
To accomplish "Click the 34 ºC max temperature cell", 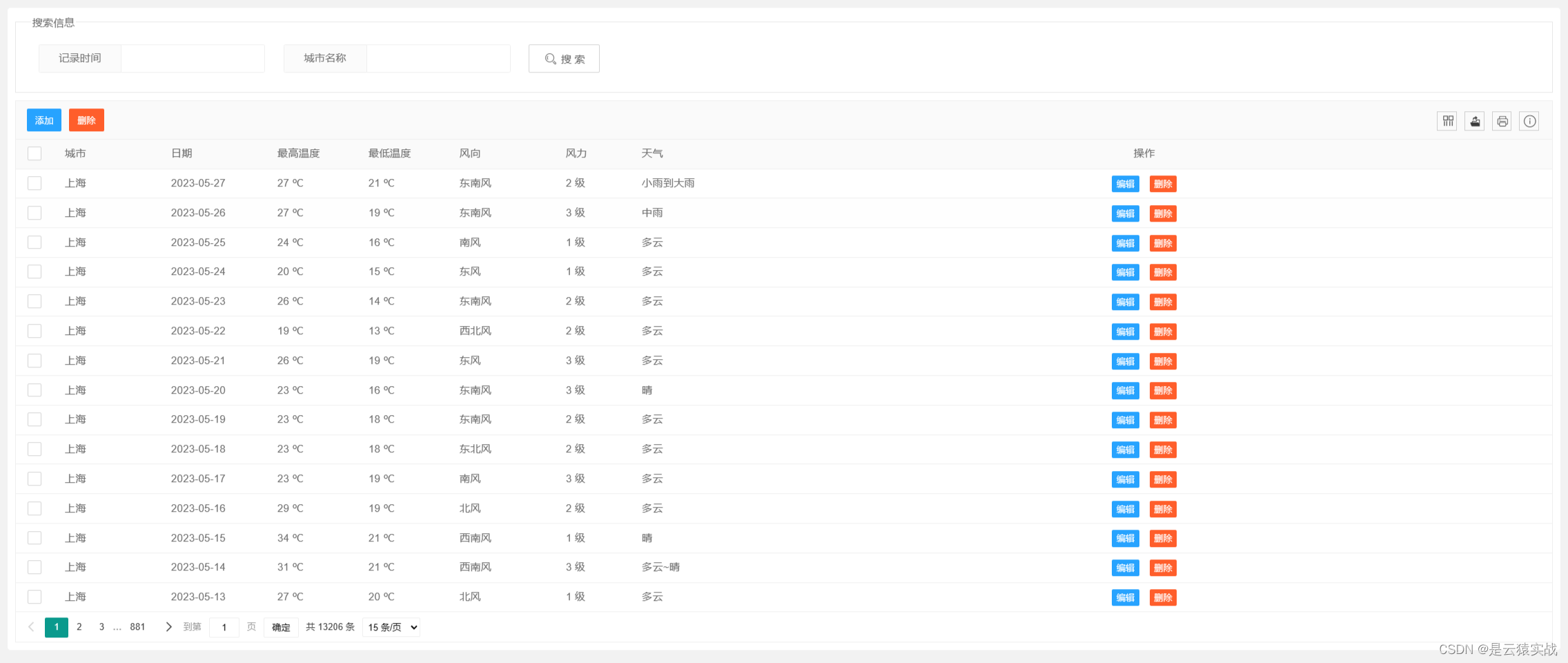I will (x=290, y=538).
